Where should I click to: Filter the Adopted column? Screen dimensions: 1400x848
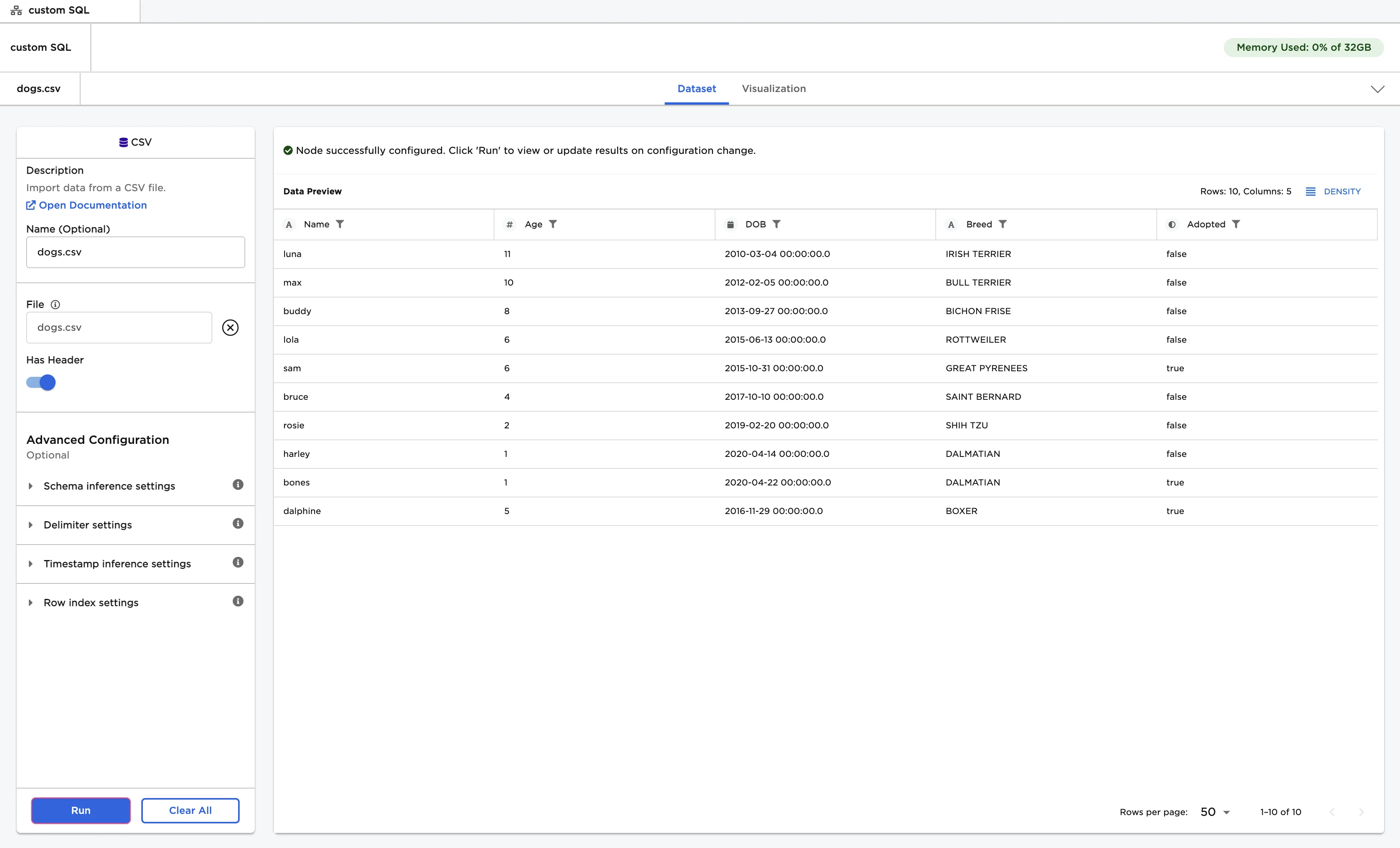[1236, 224]
